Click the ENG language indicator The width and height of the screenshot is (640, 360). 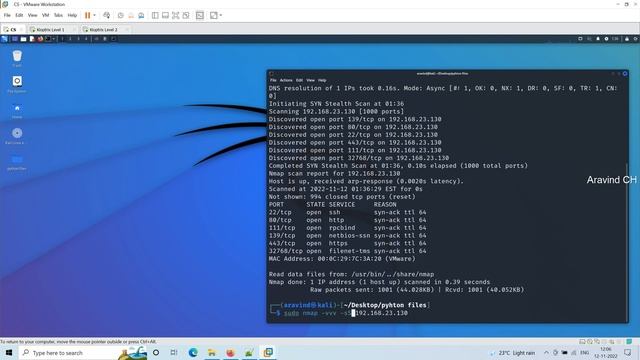584,353
